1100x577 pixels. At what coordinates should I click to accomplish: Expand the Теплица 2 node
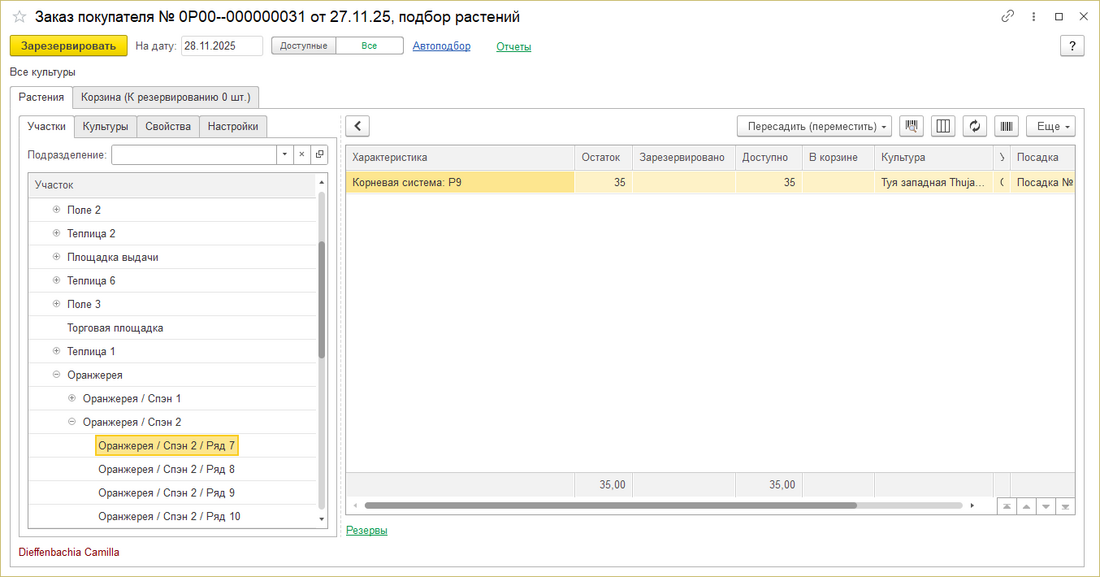click(56, 233)
